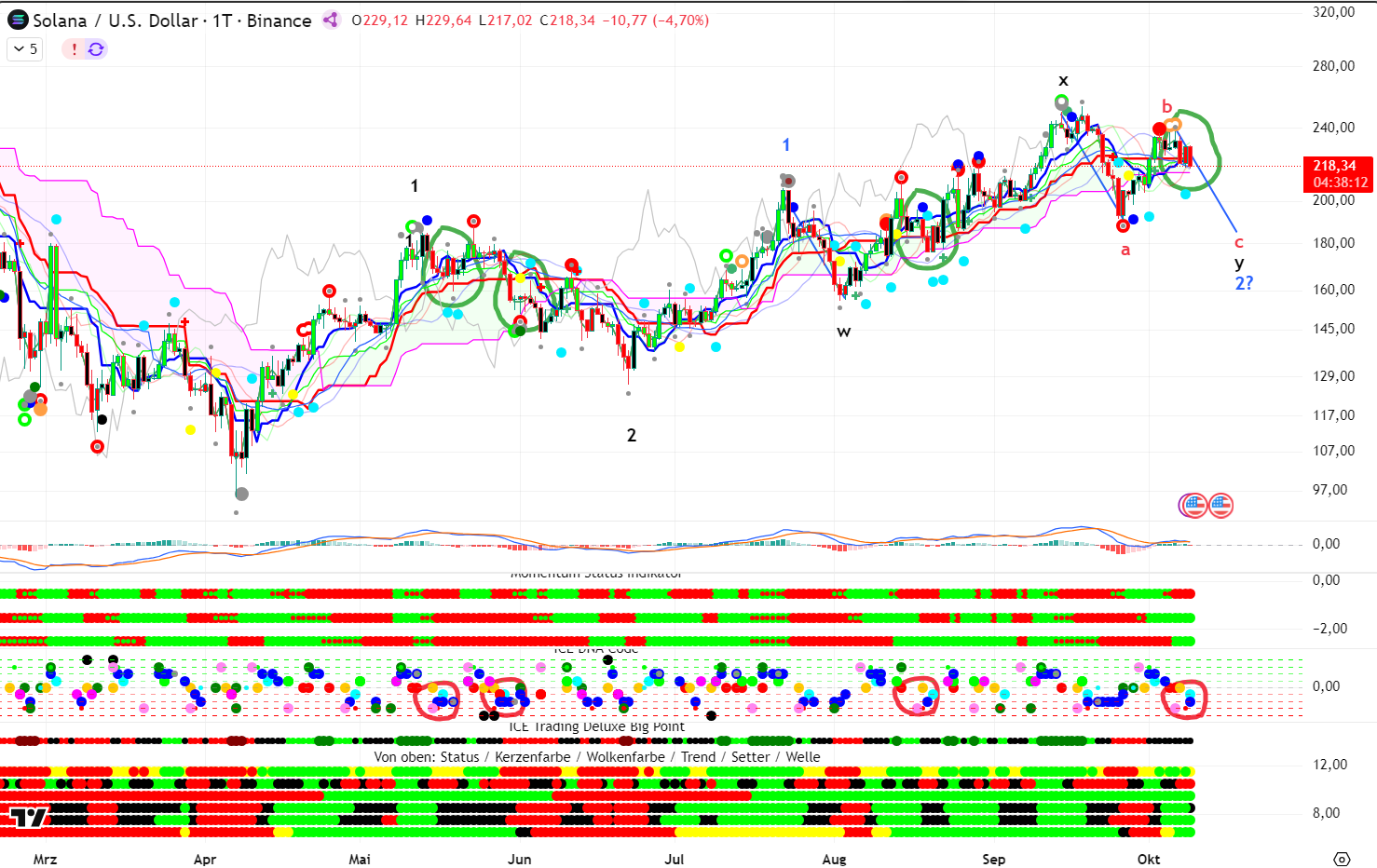Open the left US flag event icon
The width and height of the screenshot is (1377, 868).
pos(1193,506)
